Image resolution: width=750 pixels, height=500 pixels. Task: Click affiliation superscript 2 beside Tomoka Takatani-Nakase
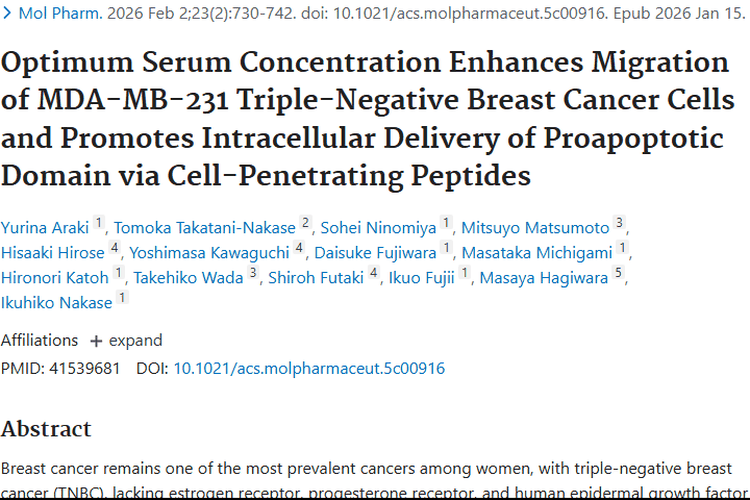(305, 221)
